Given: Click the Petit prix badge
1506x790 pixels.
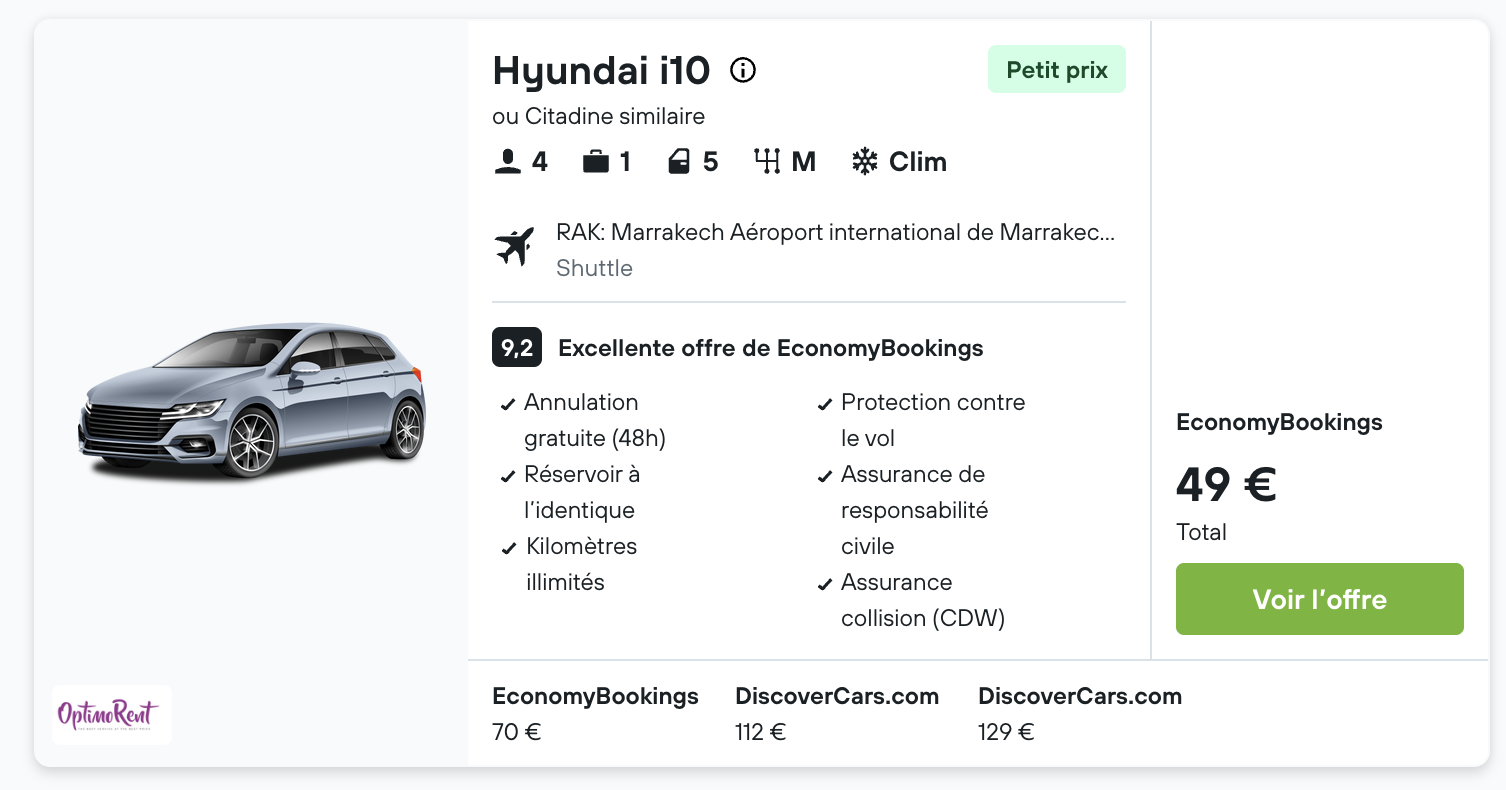Looking at the screenshot, I should coord(1057,70).
